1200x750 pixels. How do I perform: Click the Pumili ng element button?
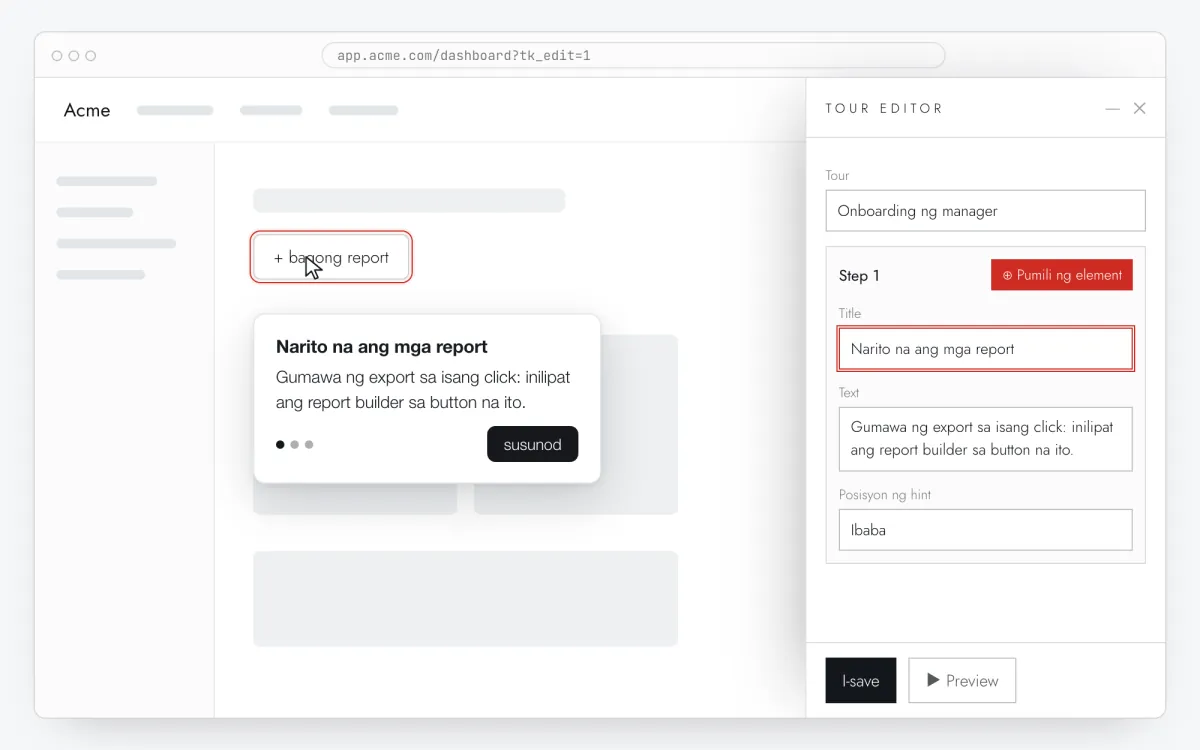(x=1062, y=275)
